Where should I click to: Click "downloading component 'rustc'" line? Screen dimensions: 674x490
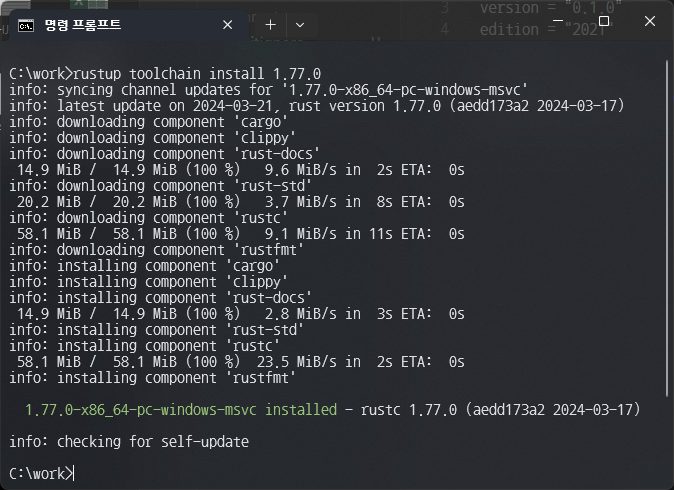click(148, 217)
